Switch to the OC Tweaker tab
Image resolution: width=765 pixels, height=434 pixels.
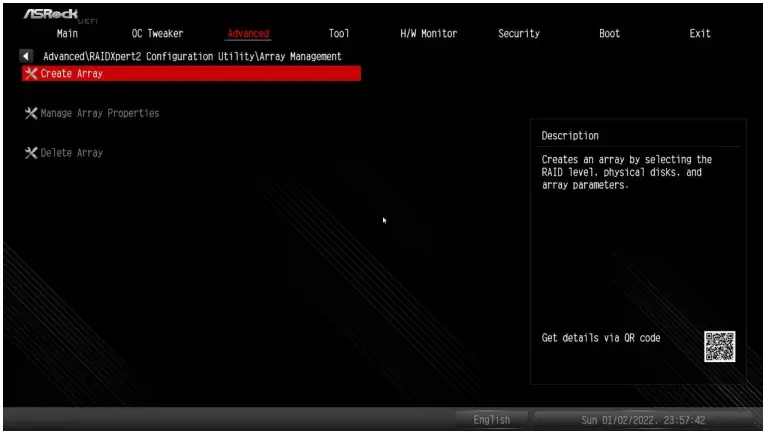click(x=157, y=33)
